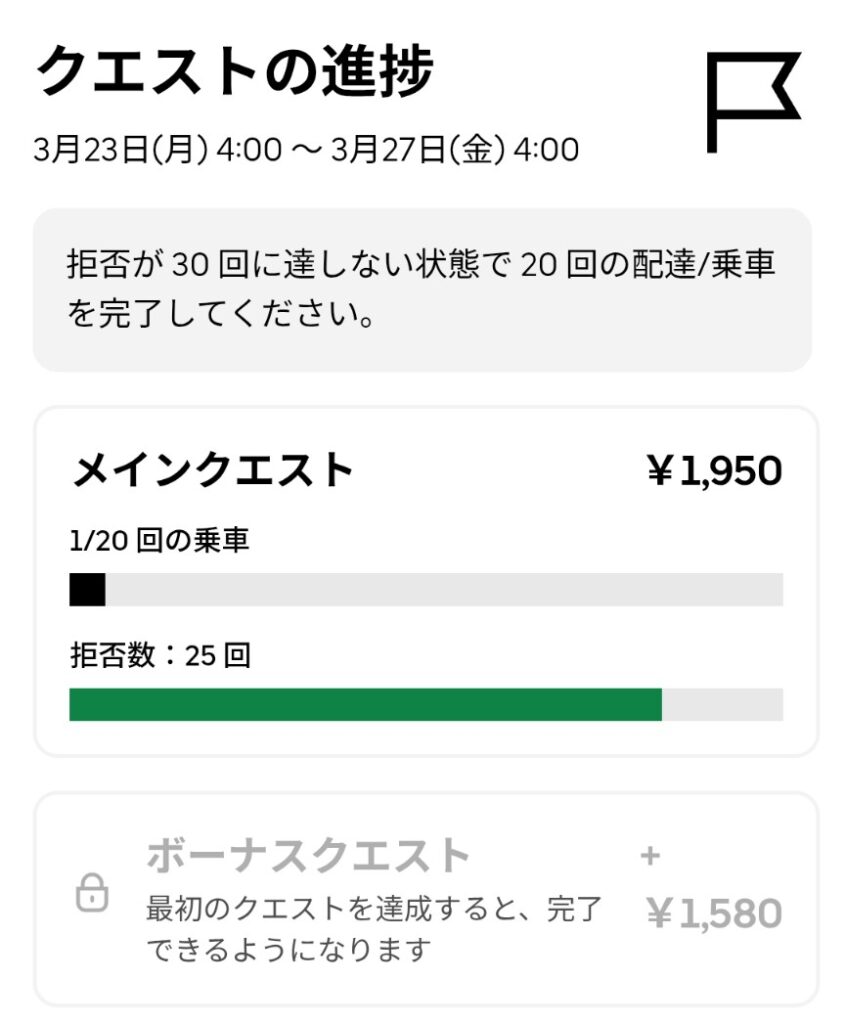Tap the quest flag icon
Image resolution: width=845 pixels, height=1024 pixels.
(x=753, y=102)
